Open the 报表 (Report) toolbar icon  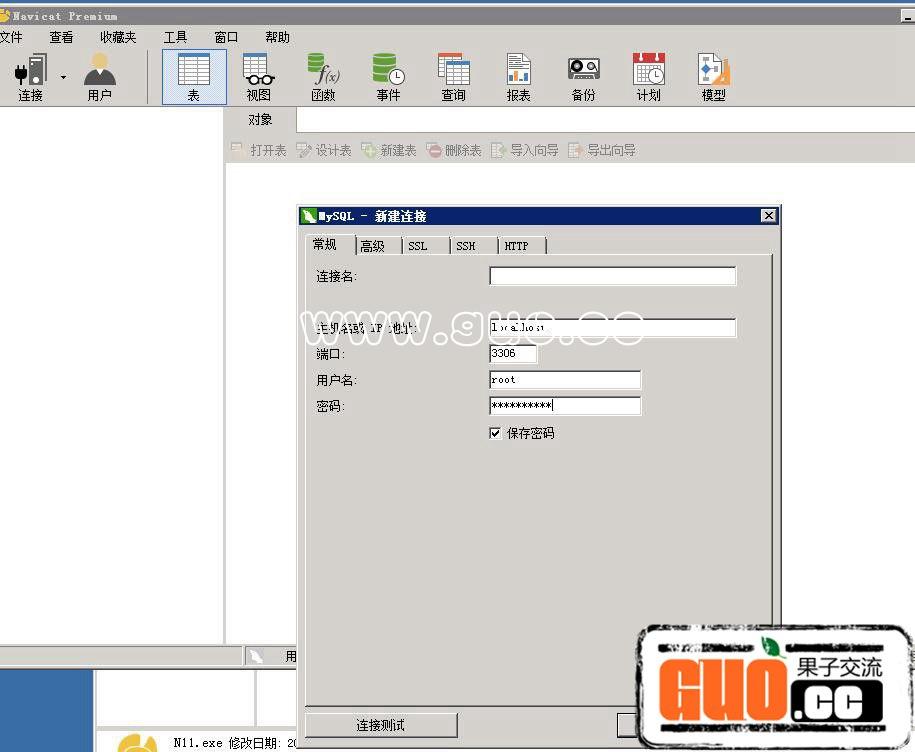click(x=518, y=76)
